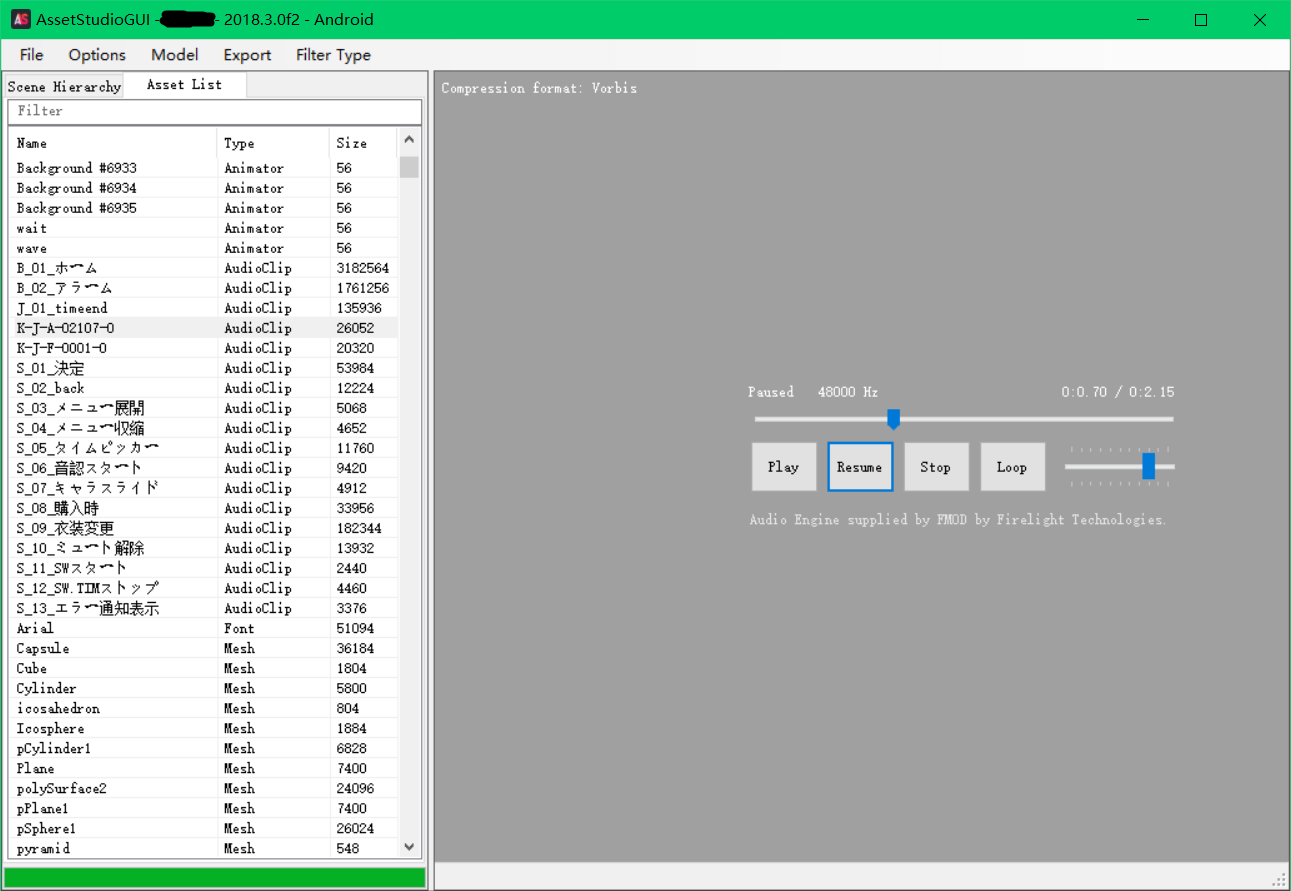
Task: Click the Filter input field
Action: click(215, 111)
